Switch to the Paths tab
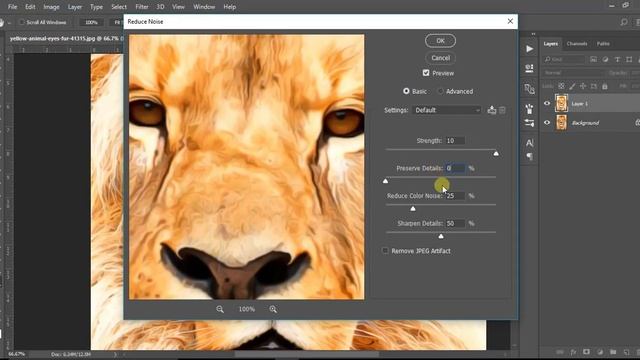 point(603,44)
